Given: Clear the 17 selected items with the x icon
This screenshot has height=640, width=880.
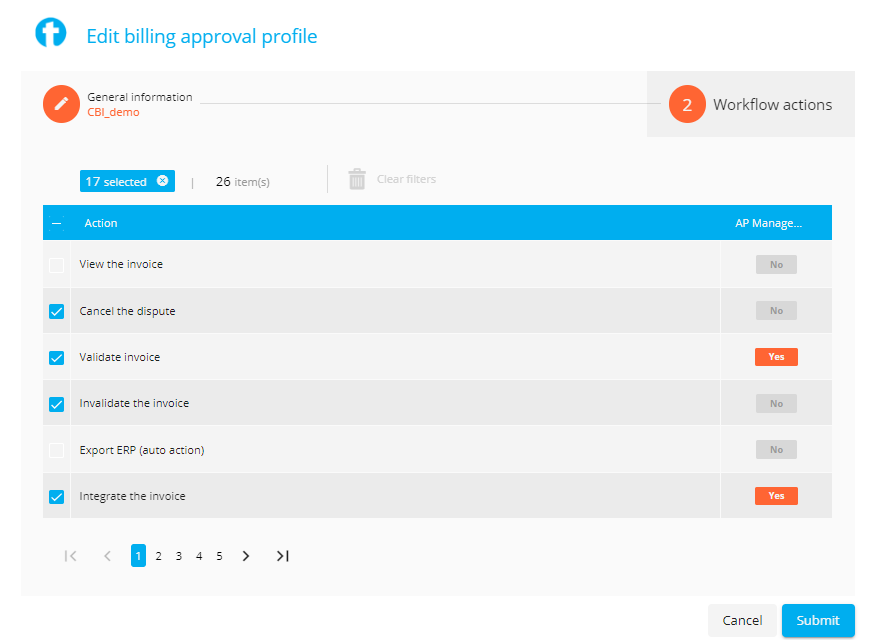Looking at the screenshot, I should click(162, 181).
